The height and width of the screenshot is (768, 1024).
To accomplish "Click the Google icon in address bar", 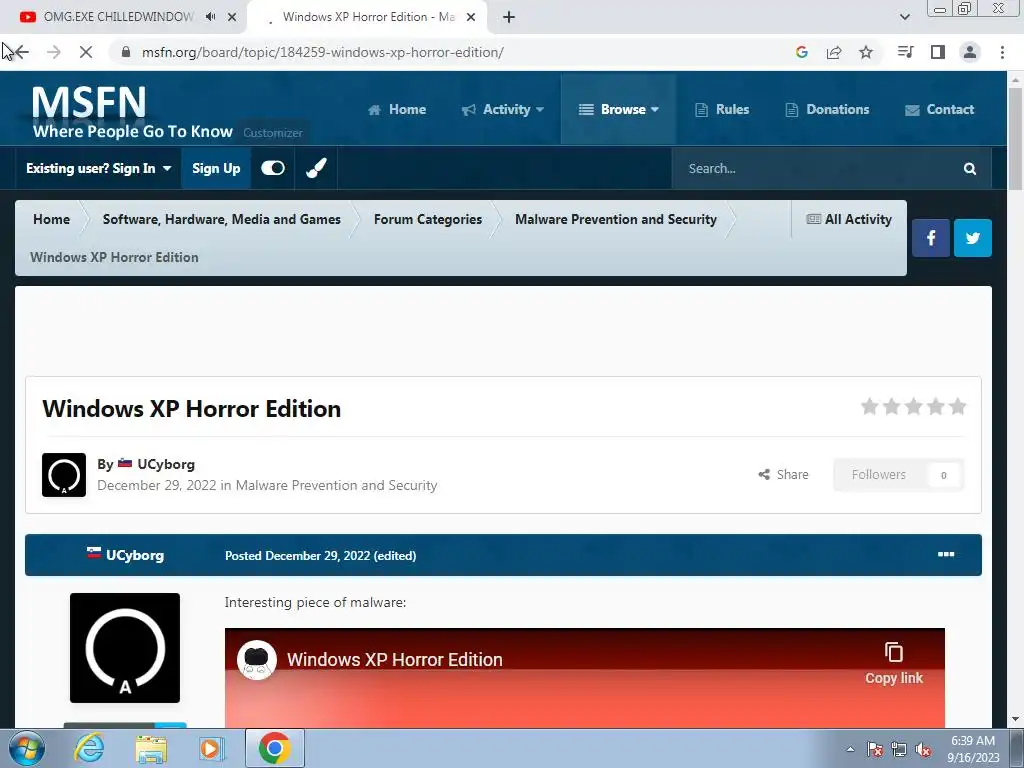I will (x=802, y=52).
